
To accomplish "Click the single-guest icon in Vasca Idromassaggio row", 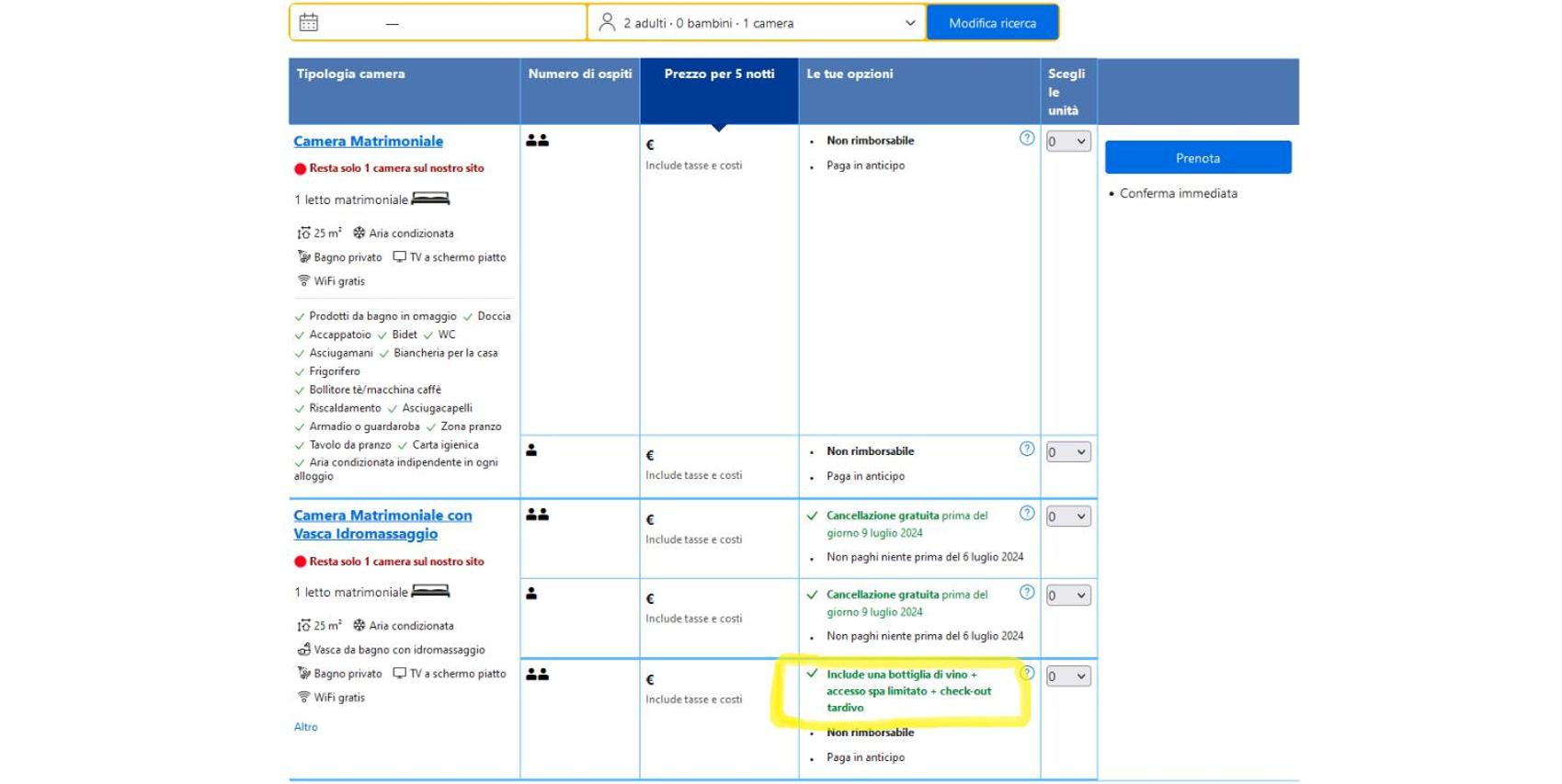I will click(531, 594).
